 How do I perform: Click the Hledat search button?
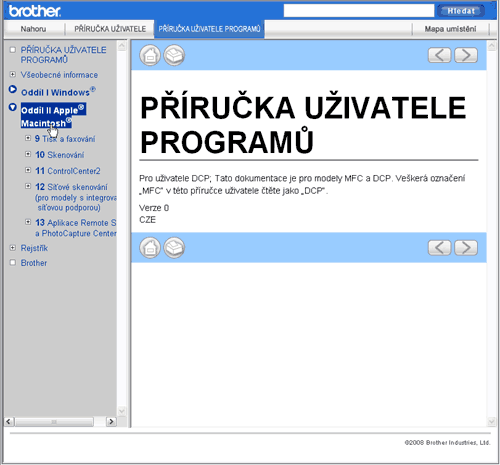[x=461, y=11]
